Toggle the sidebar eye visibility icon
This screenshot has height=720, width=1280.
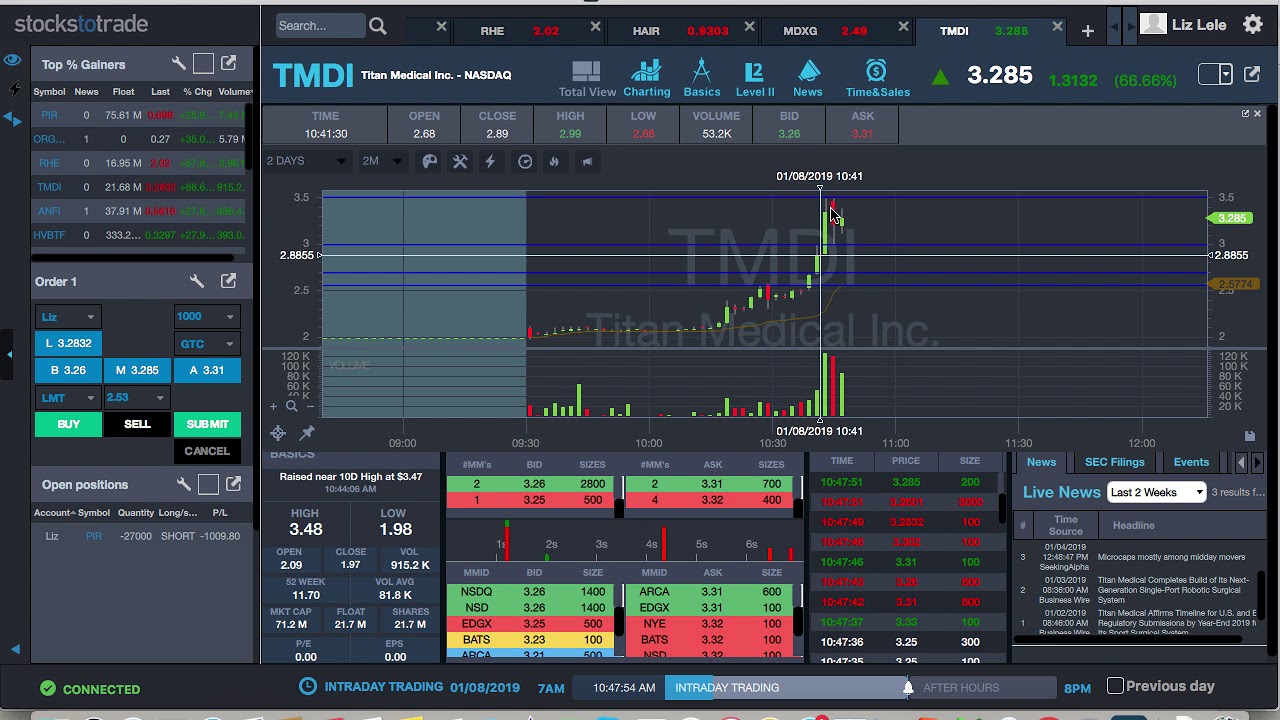coord(12,60)
